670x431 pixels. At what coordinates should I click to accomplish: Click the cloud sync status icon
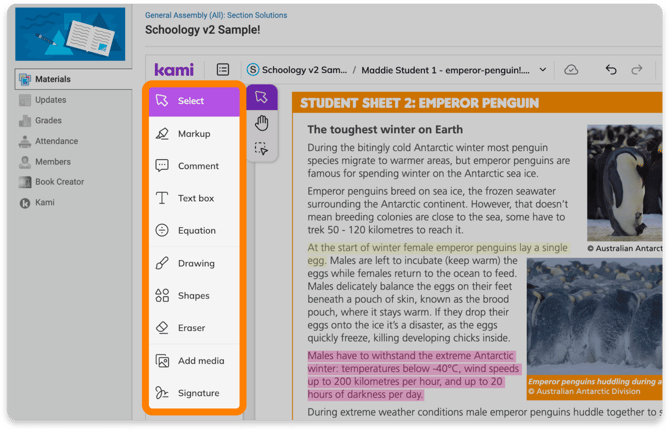point(571,70)
